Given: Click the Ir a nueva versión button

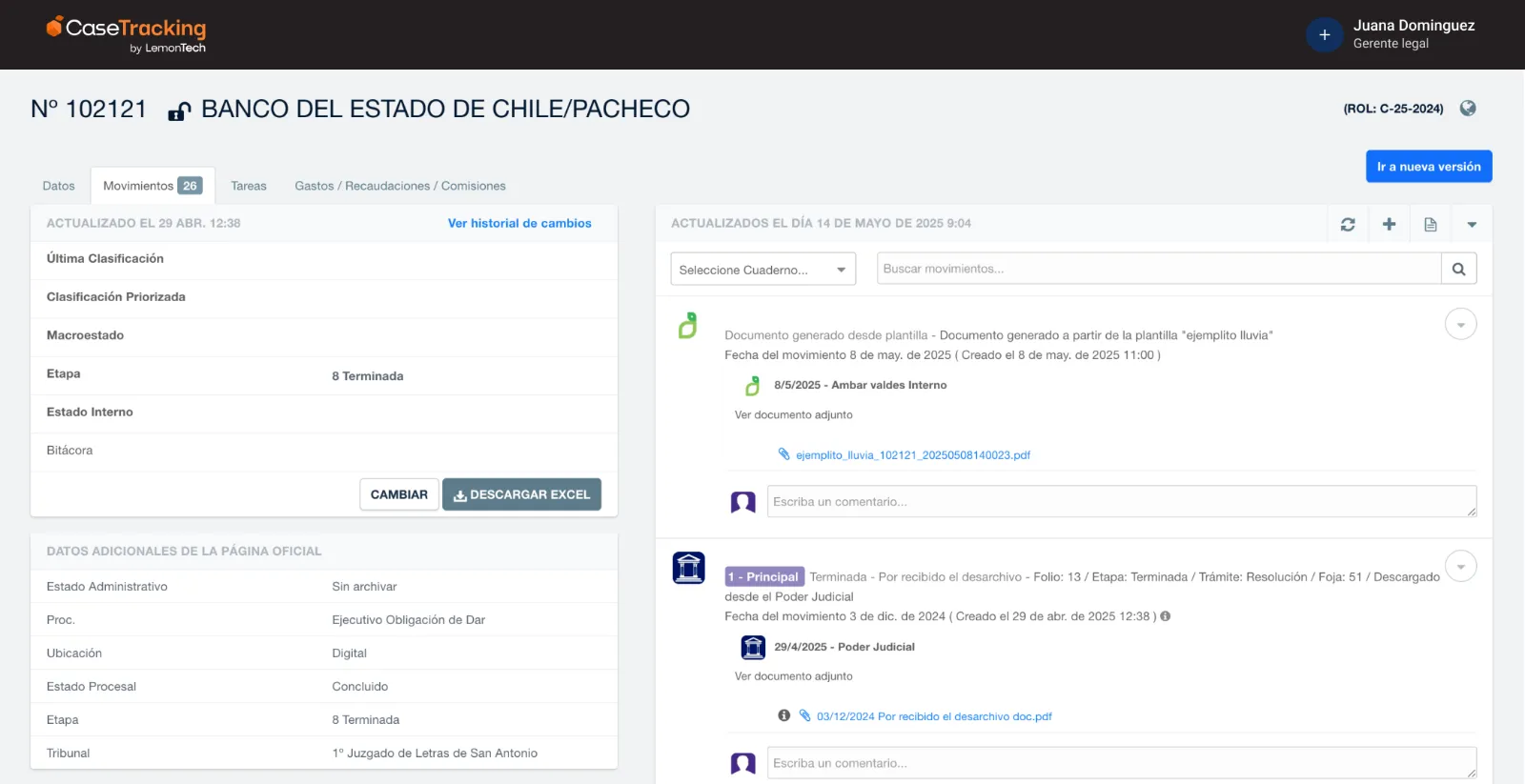Looking at the screenshot, I should point(1429,167).
